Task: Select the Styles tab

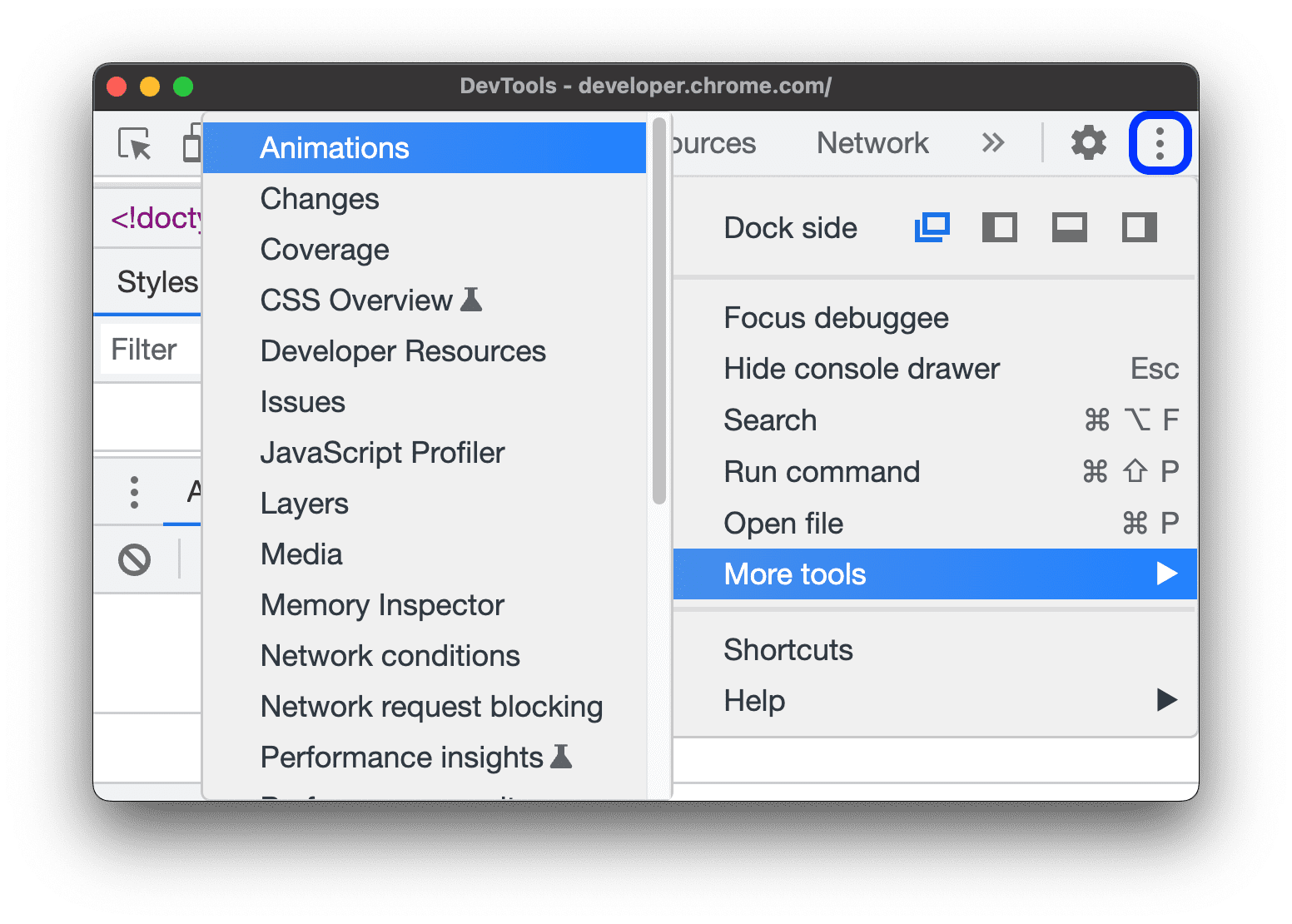Action: pyautogui.click(x=158, y=281)
